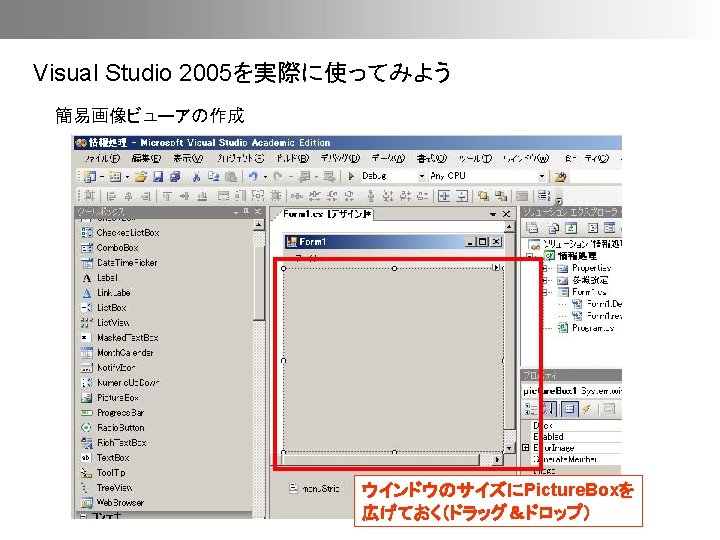Click the Cut scissors icon
This screenshot has width=720, height=540.
click(x=197, y=176)
